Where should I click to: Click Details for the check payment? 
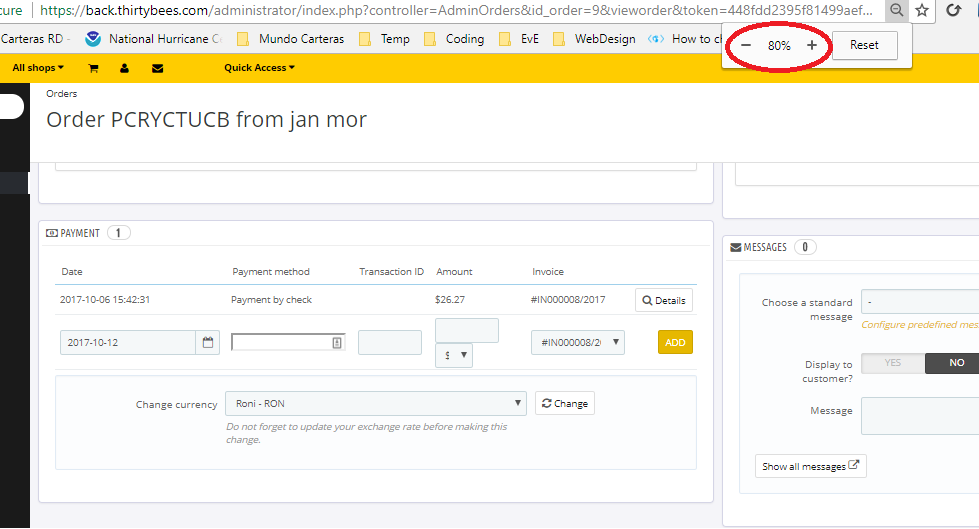coord(664,300)
